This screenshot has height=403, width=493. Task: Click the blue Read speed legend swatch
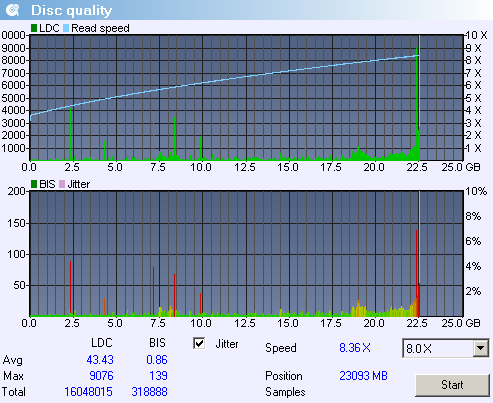coord(66,28)
